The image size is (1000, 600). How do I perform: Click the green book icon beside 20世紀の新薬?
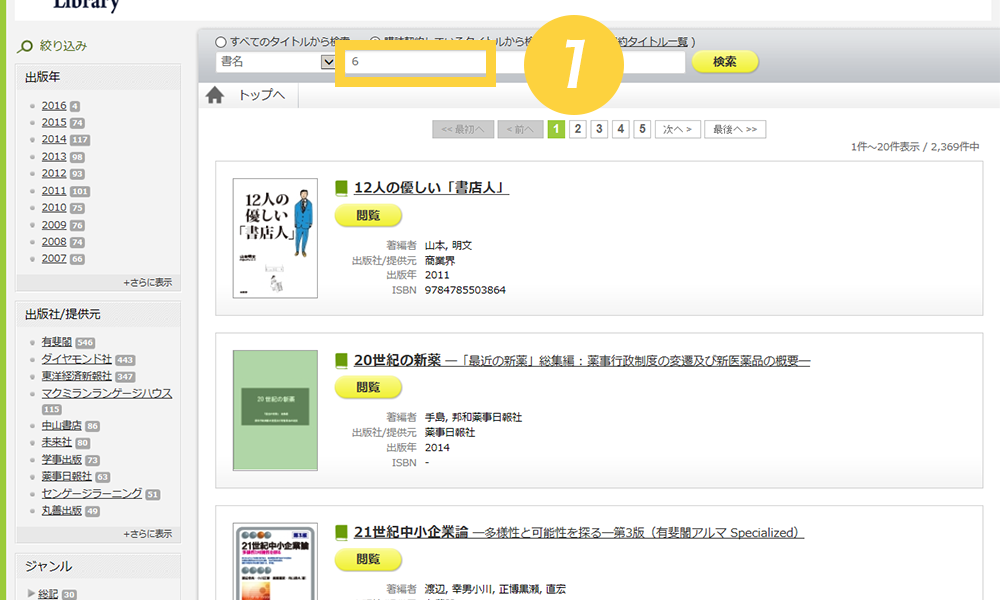point(341,361)
